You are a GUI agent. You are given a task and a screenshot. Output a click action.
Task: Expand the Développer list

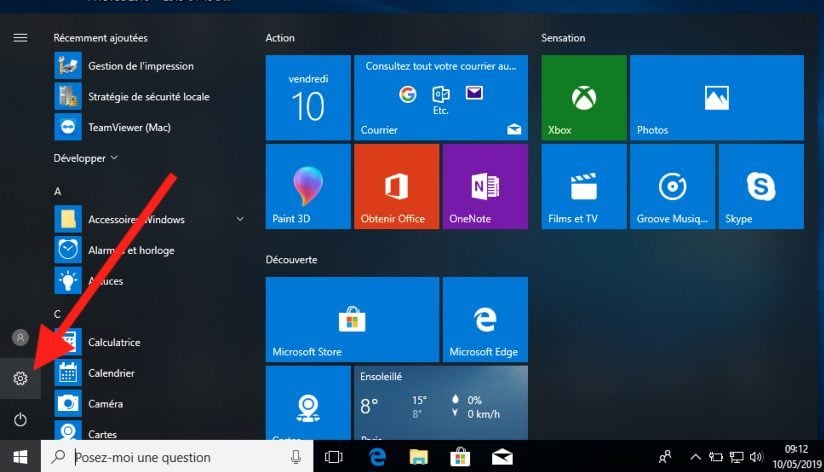[x=86, y=158]
